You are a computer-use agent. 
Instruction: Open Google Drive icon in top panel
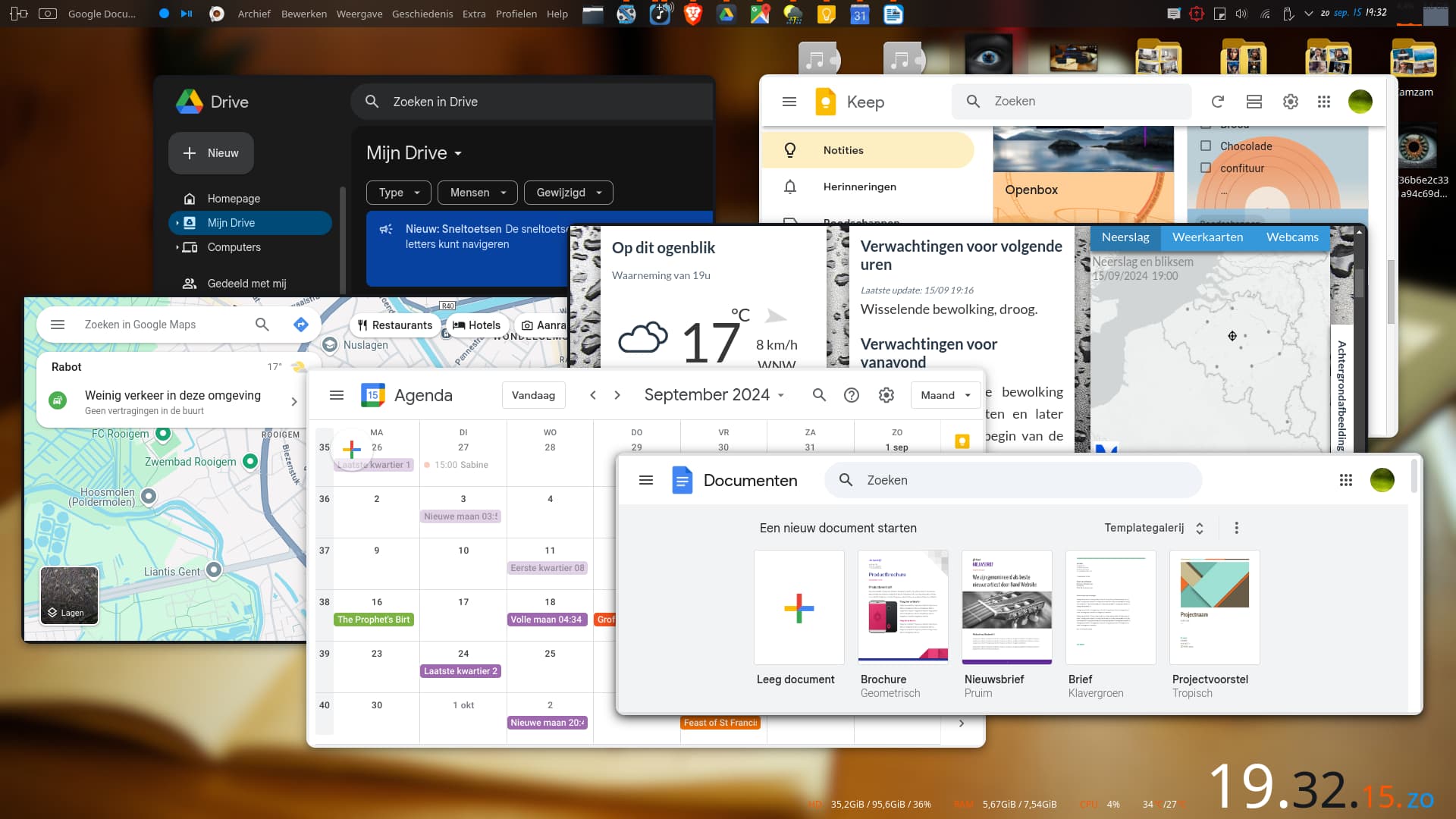pos(726,14)
